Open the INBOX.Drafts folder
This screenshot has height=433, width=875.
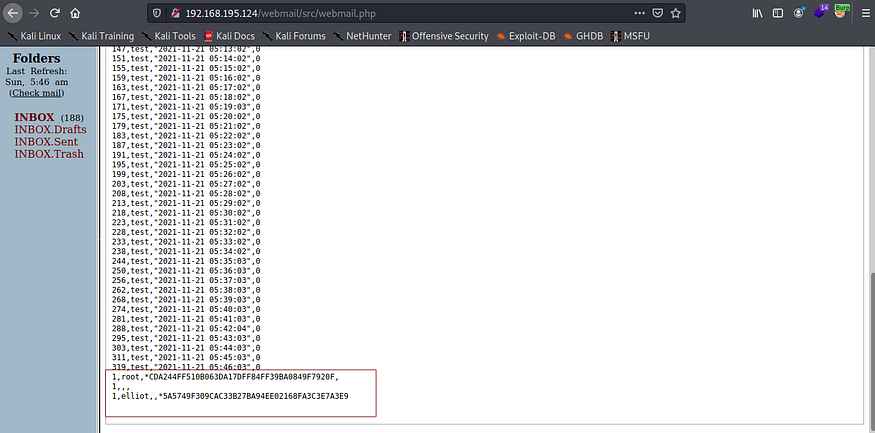(50, 129)
